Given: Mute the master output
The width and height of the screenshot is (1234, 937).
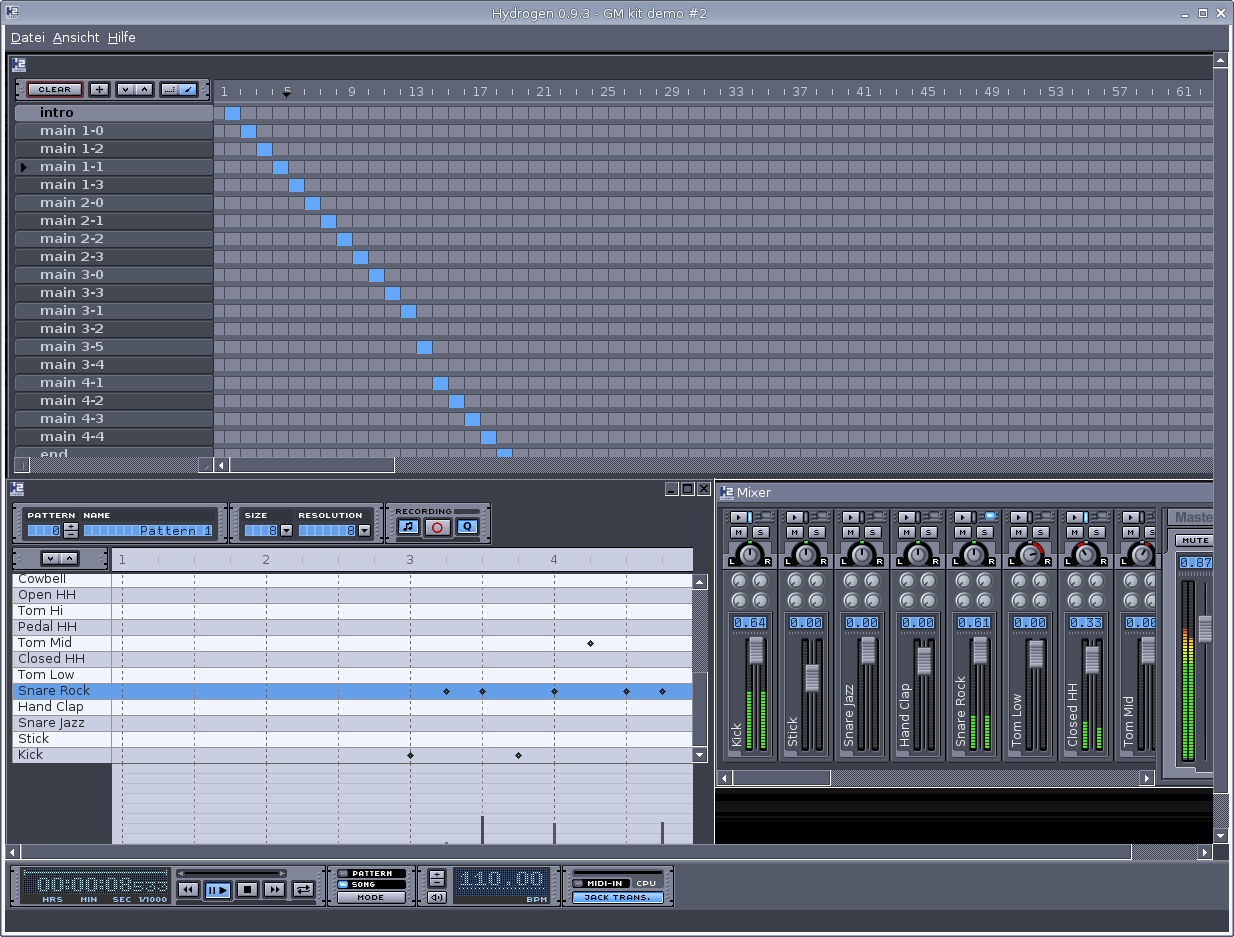Looking at the screenshot, I should (1194, 540).
